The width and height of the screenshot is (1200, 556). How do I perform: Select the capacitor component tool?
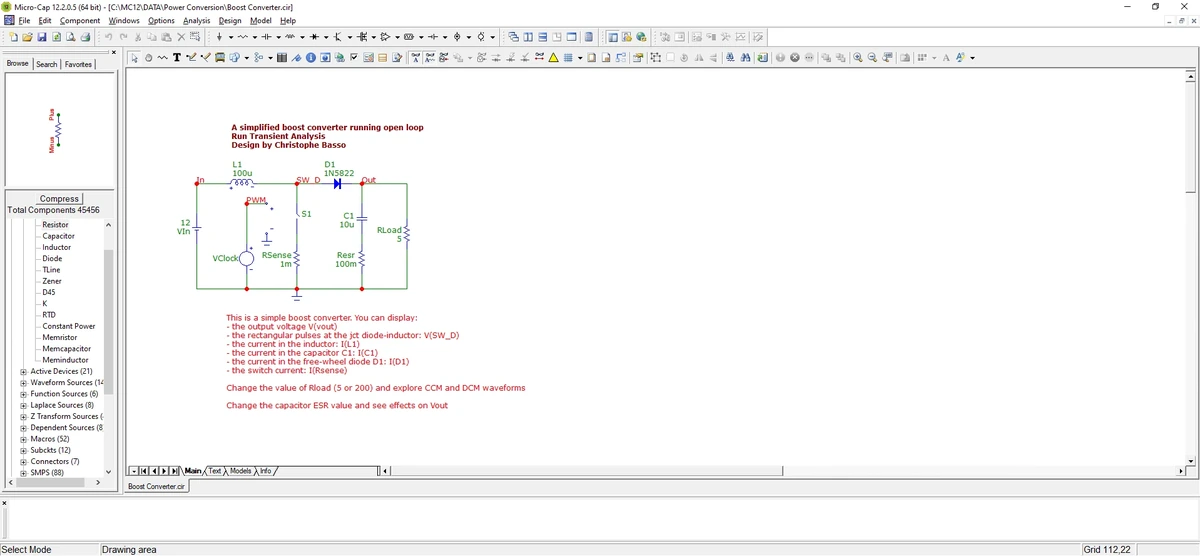(266, 37)
